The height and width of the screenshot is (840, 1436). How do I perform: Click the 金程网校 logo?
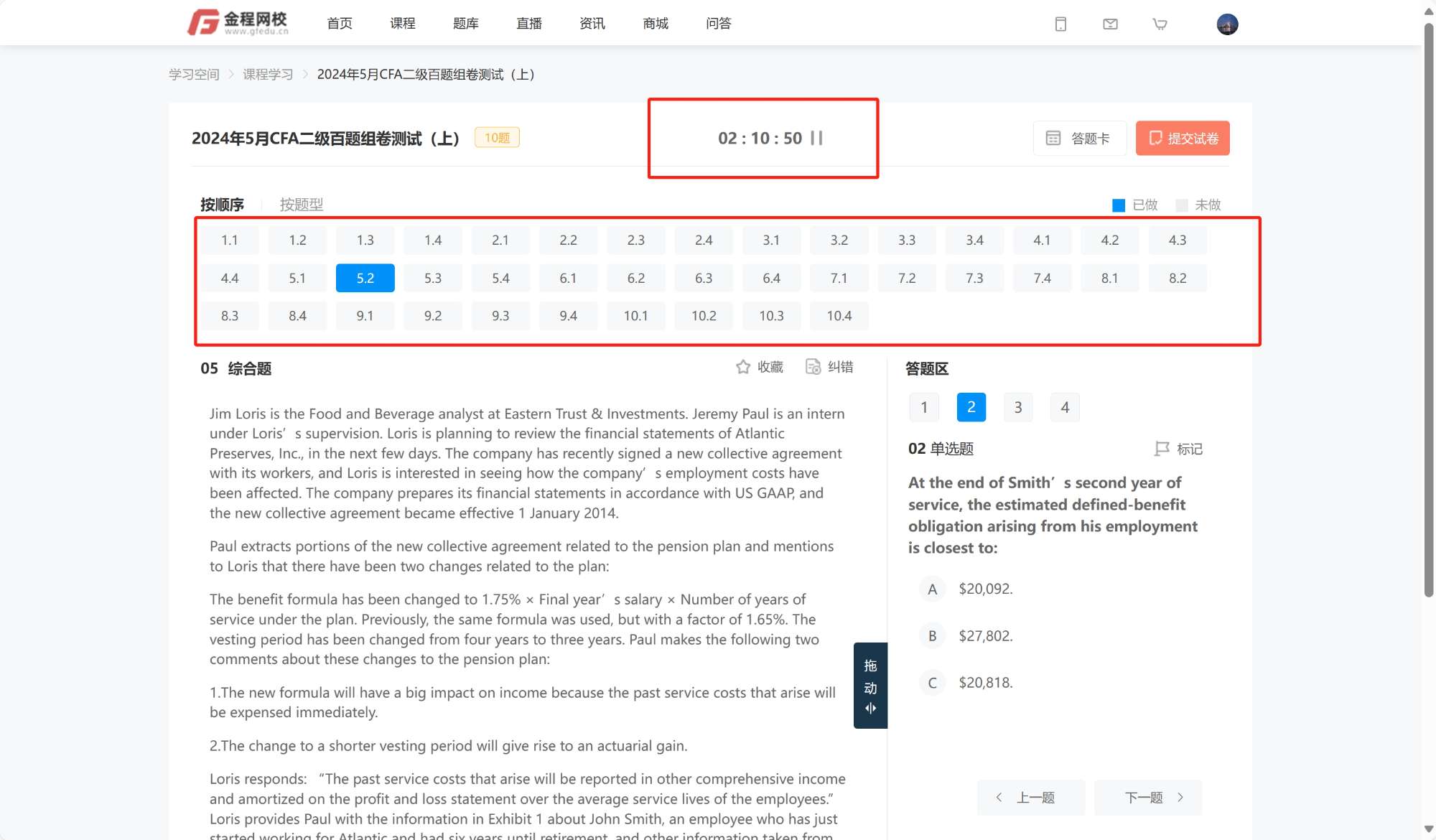pyautogui.click(x=238, y=23)
